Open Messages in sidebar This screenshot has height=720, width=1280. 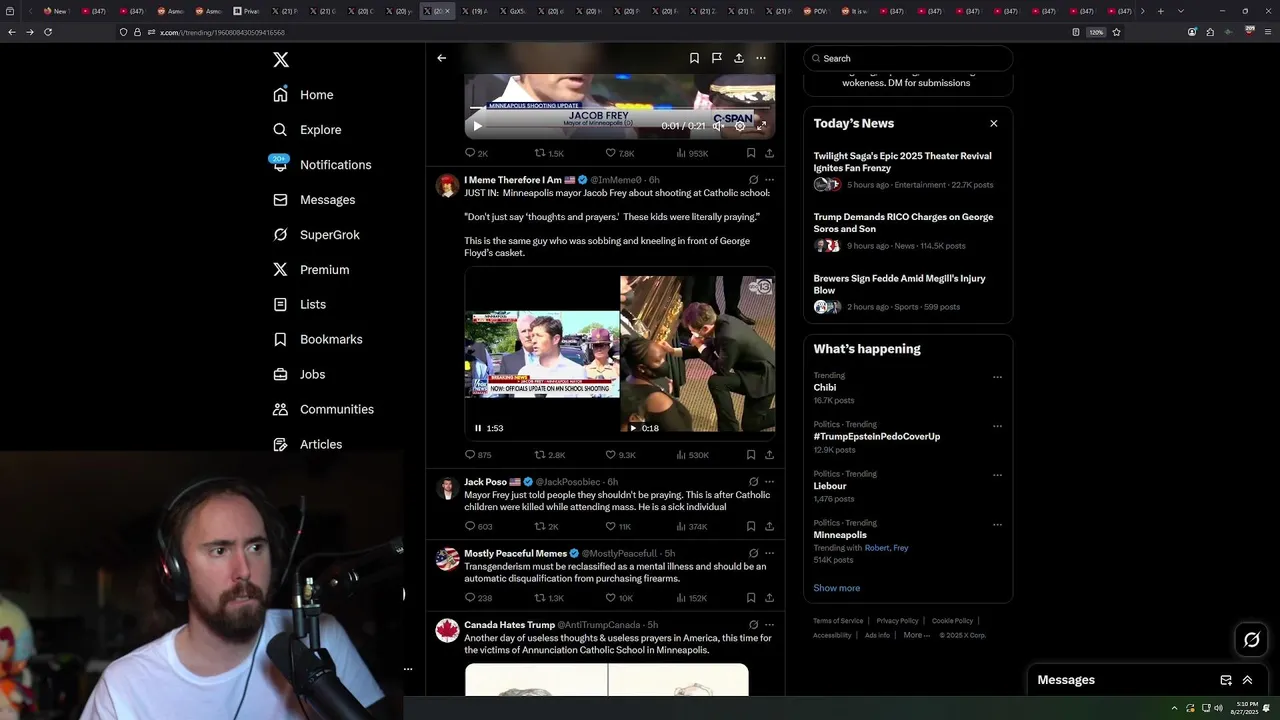point(314,200)
